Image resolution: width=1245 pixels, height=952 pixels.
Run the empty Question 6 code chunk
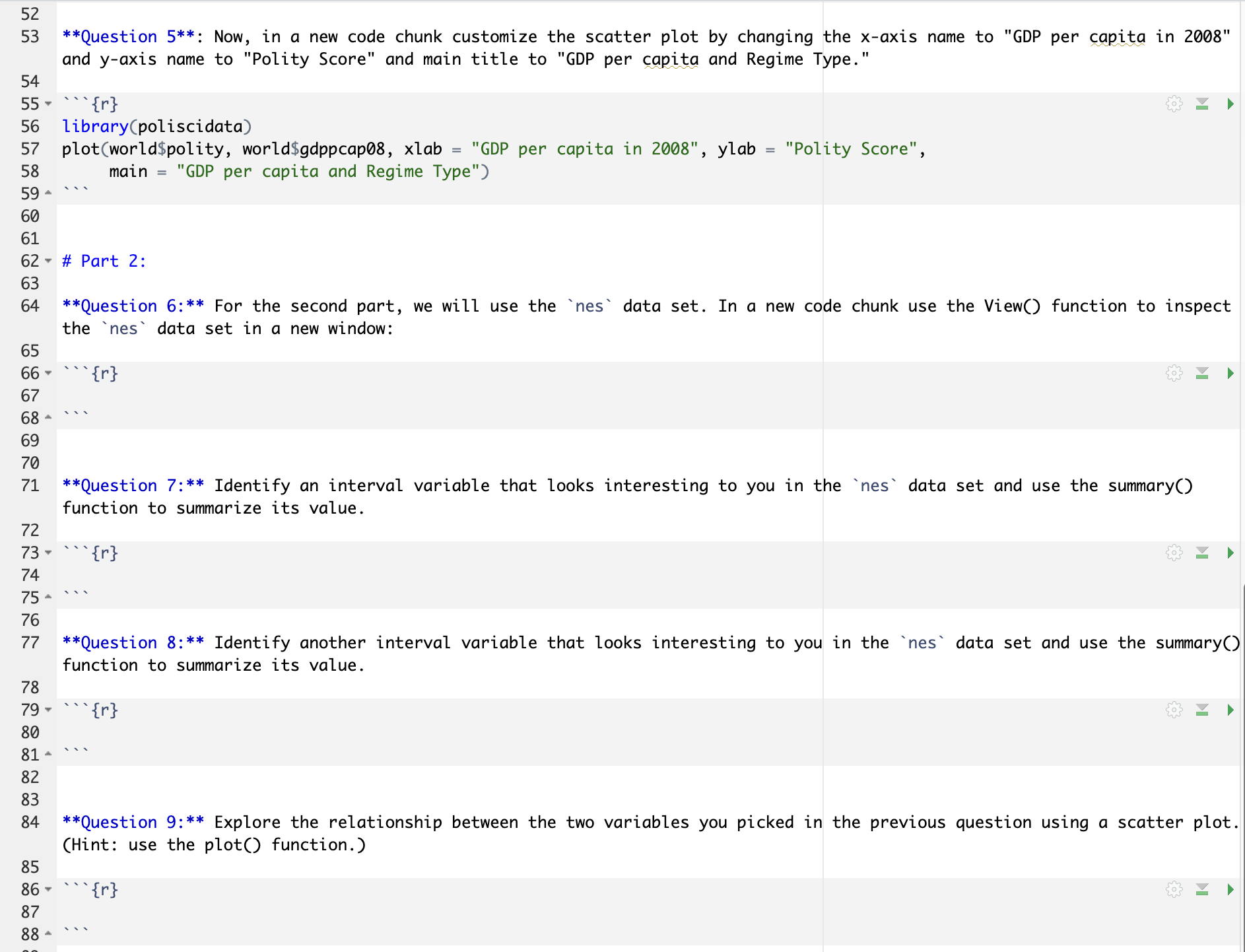[x=1230, y=373]
